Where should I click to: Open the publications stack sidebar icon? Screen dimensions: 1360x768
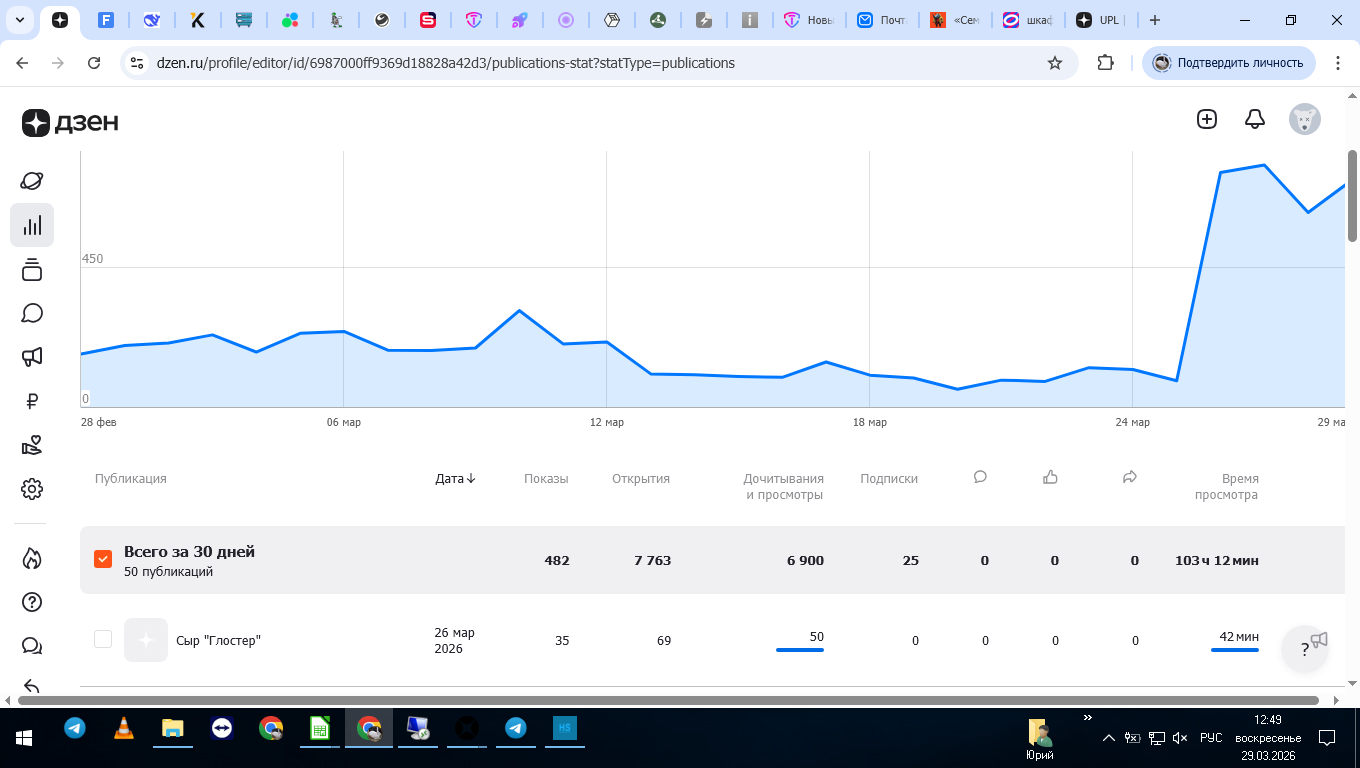[x=32, y=269]
